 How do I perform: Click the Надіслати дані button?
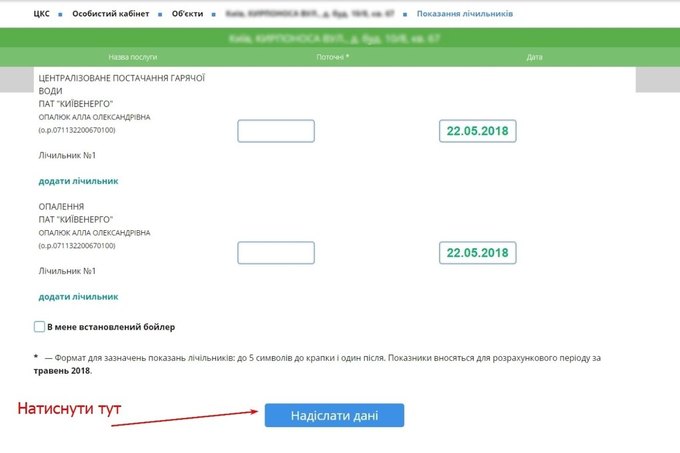334,415
